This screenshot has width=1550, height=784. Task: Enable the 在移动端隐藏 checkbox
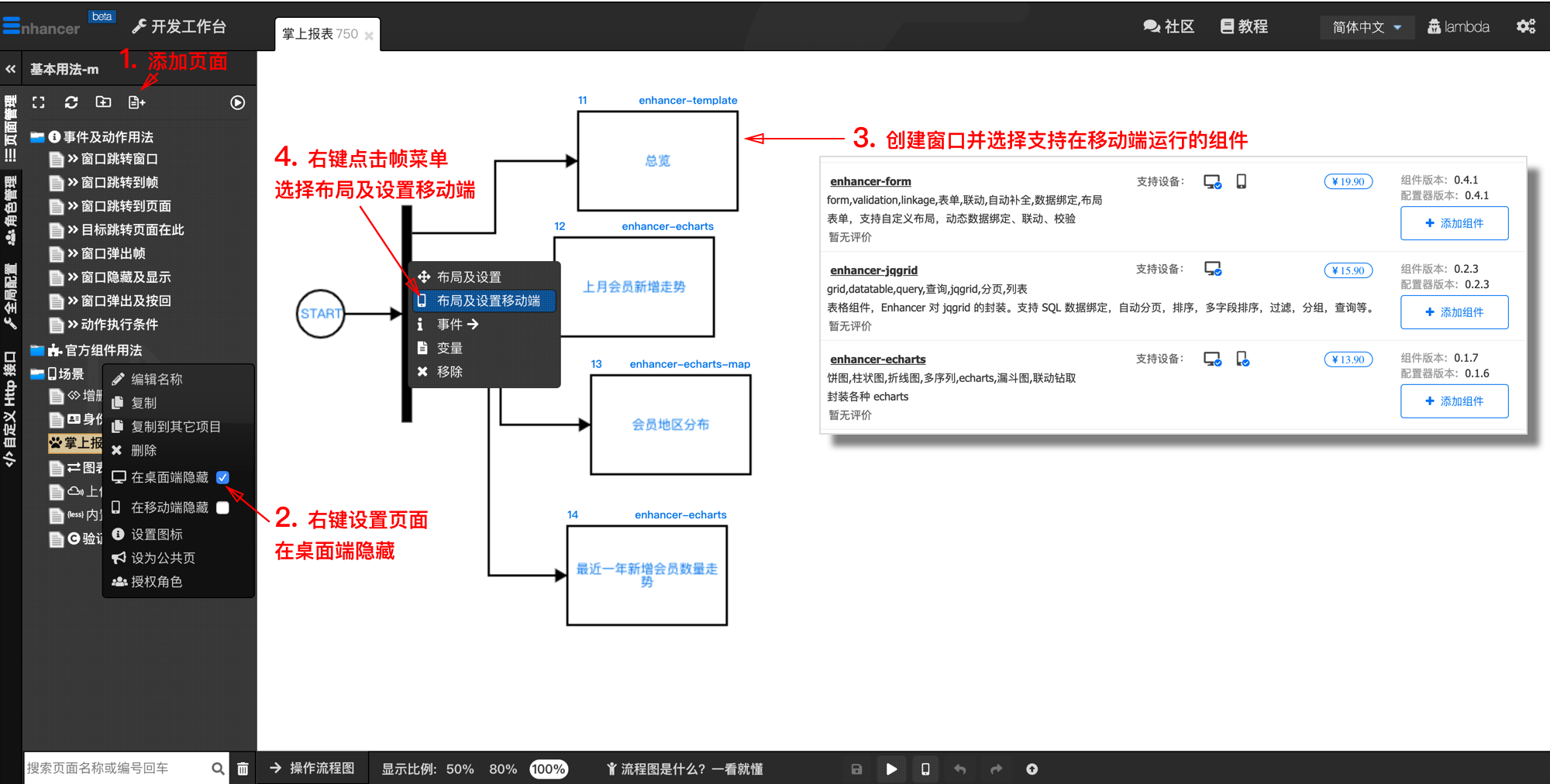(x=223, y=507)
